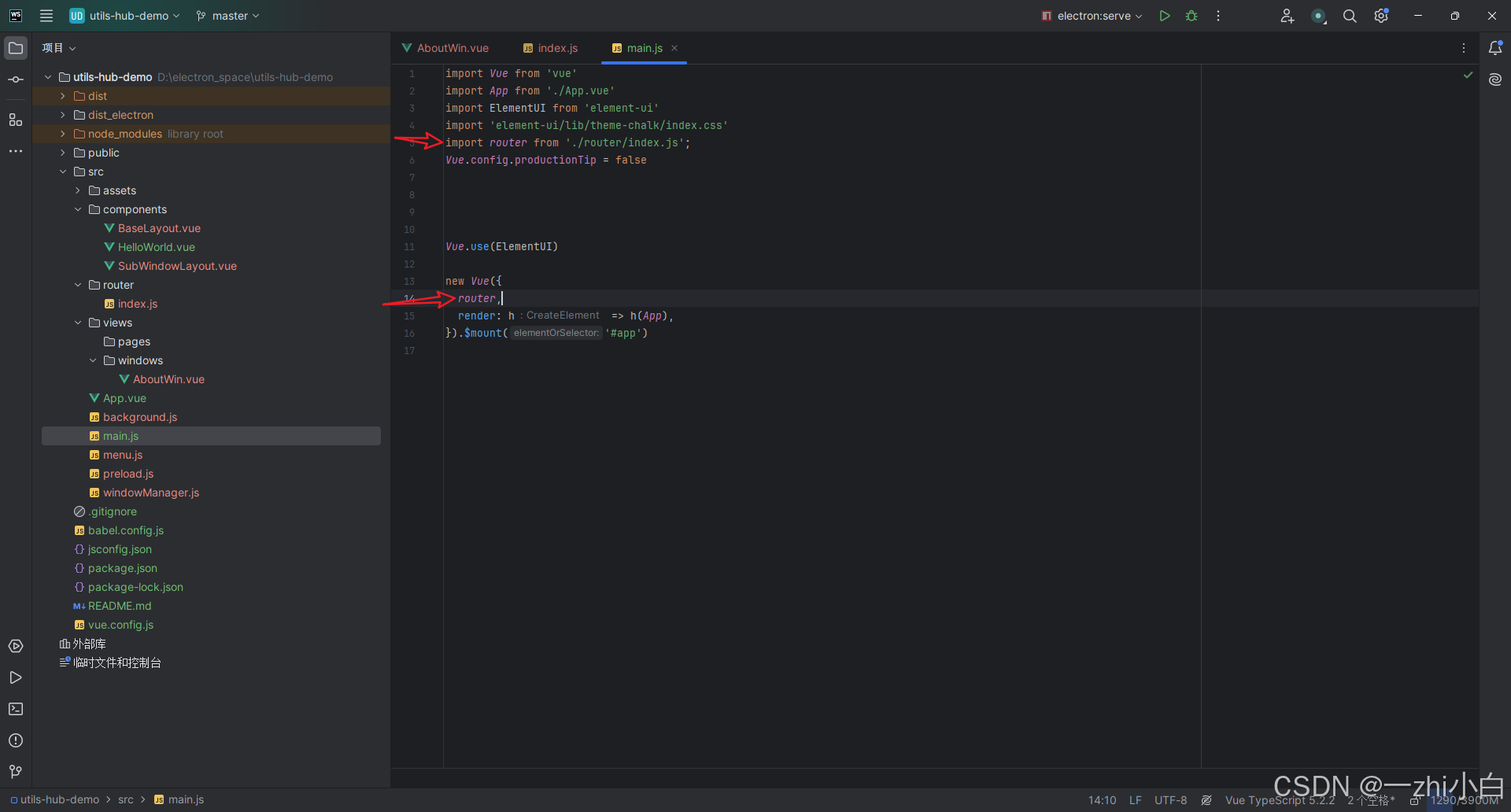Show more tool windows ellipsis
Image resolution: width=1511 pixels, height=812 pixels.
tap(16, 151)
